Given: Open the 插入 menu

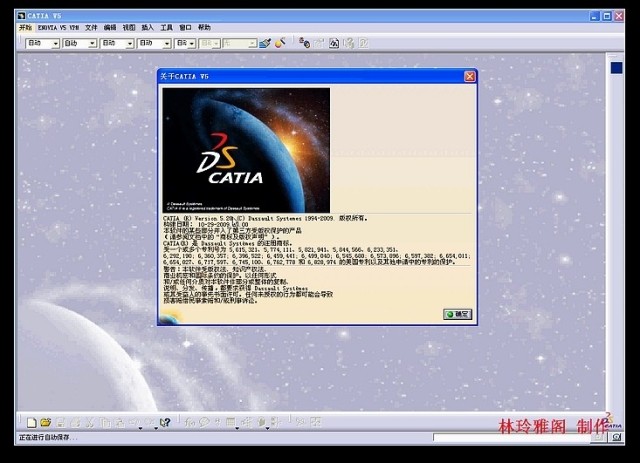Looking at the screenshot, I should [x=147, y=27].
